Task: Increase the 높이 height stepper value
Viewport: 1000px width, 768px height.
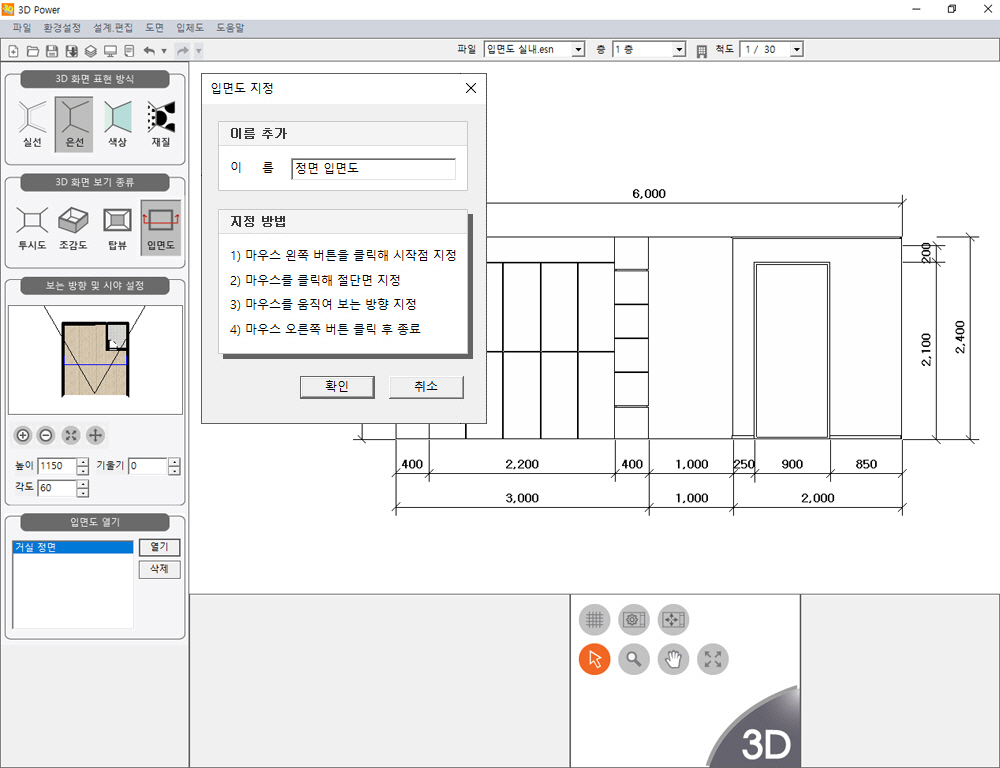Action: 83,462
